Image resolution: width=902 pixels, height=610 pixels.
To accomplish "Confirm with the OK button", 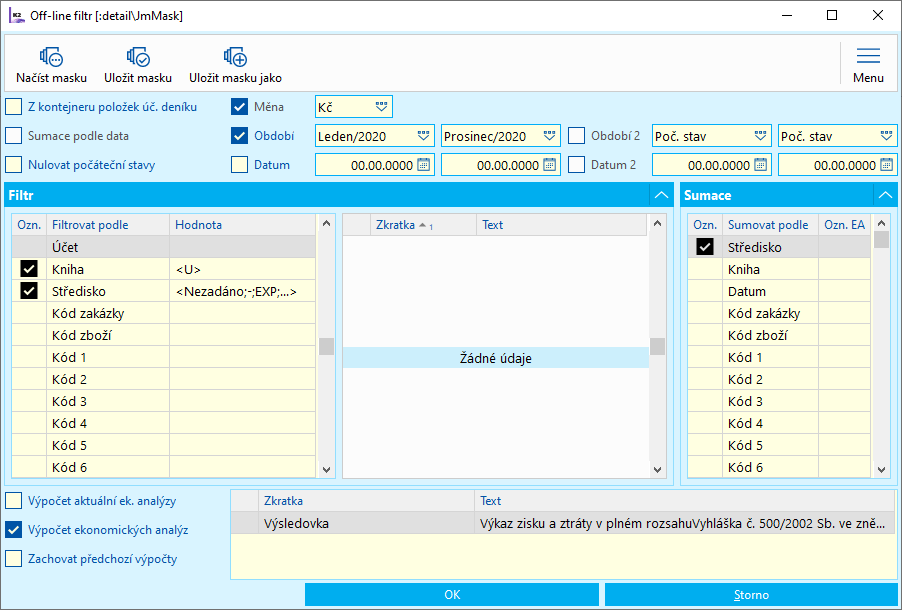I will [452, 595].
